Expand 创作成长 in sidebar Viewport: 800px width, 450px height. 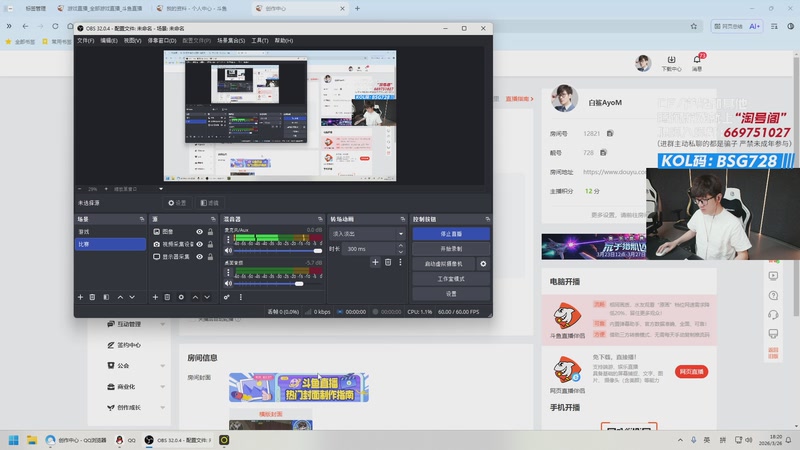tap(163, 408)
